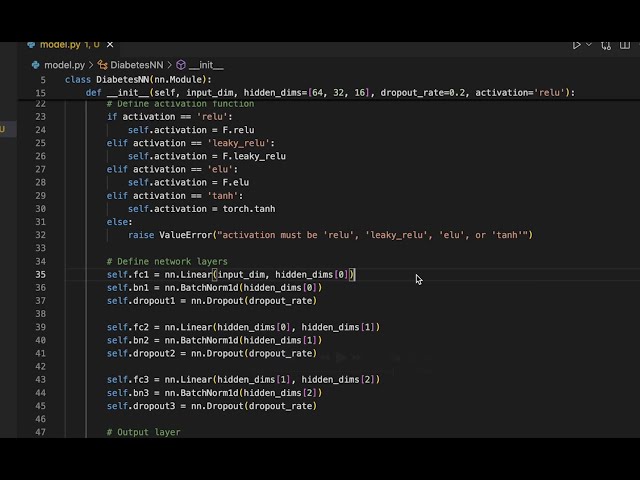This screenshot has height=480, width=640.
Task: Click the self.dropout2 = nn.Dropout line
Action: click(211, 353)
